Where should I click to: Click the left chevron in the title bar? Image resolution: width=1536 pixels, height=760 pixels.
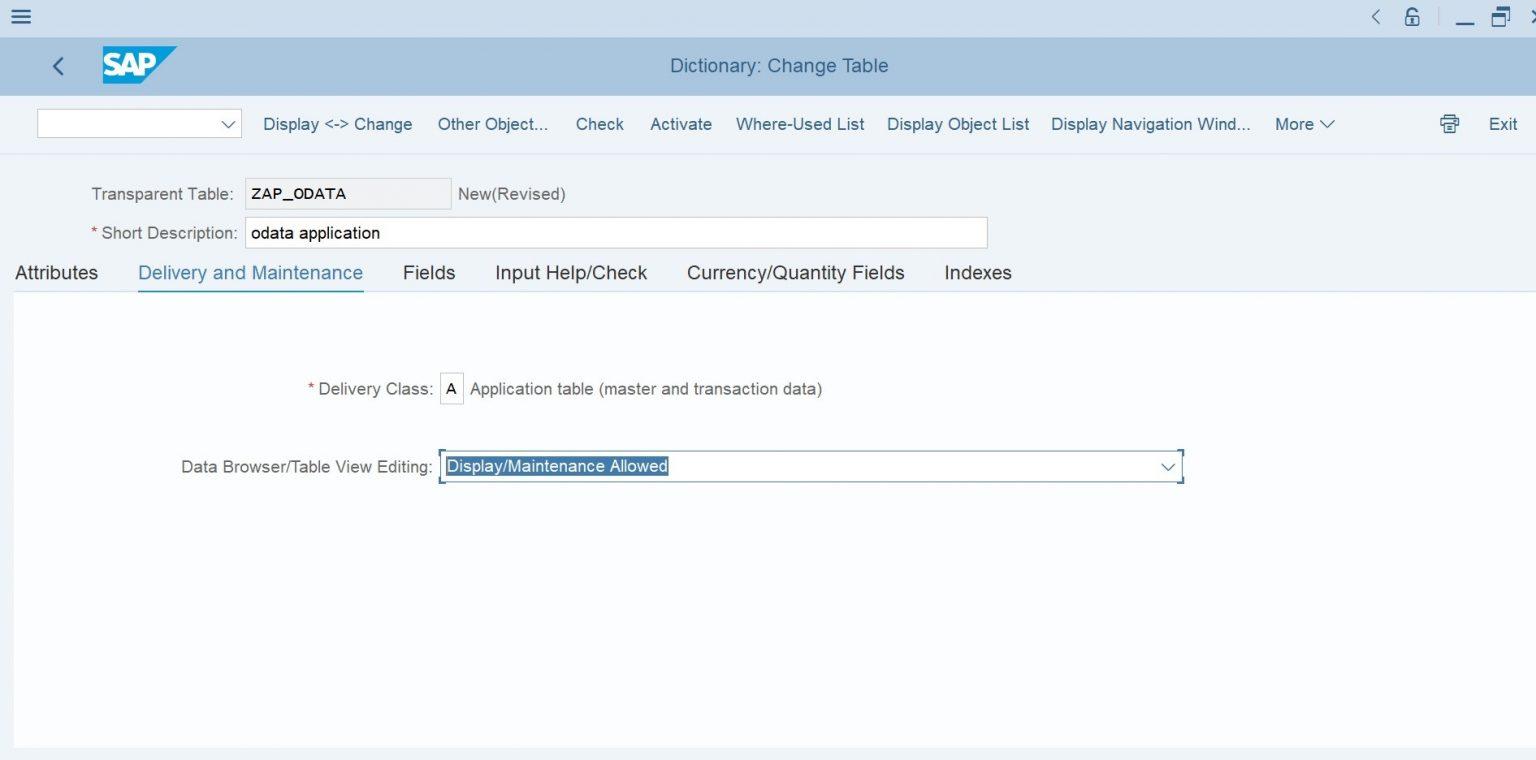1374,17
